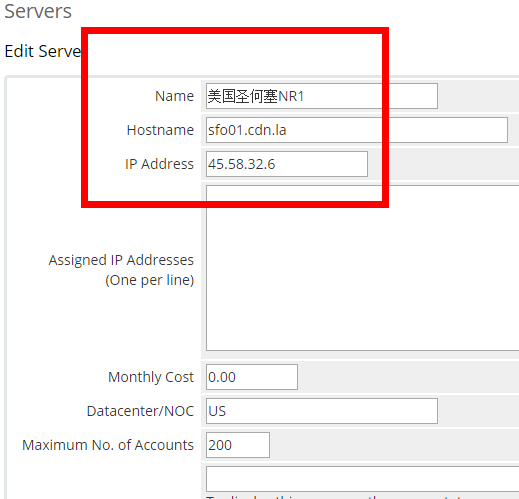The height and width of the screenshot is (499, 519).
Task: Click the Name input field
Action: click(x=322, y=96)
